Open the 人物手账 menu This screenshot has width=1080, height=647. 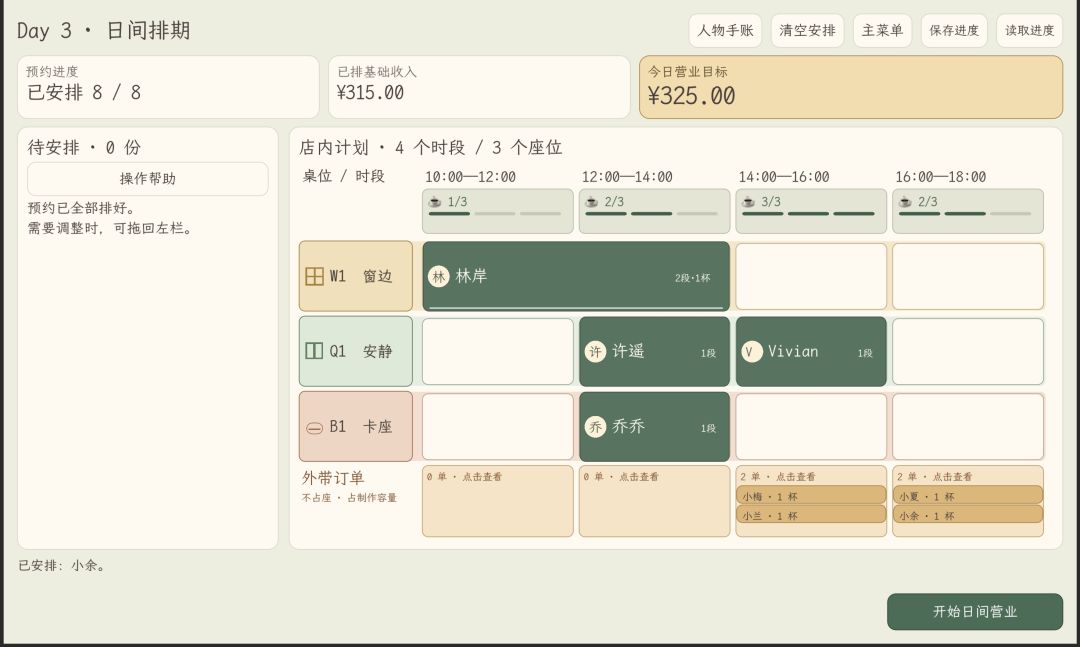pyautogui.click(x=725, y=30)
